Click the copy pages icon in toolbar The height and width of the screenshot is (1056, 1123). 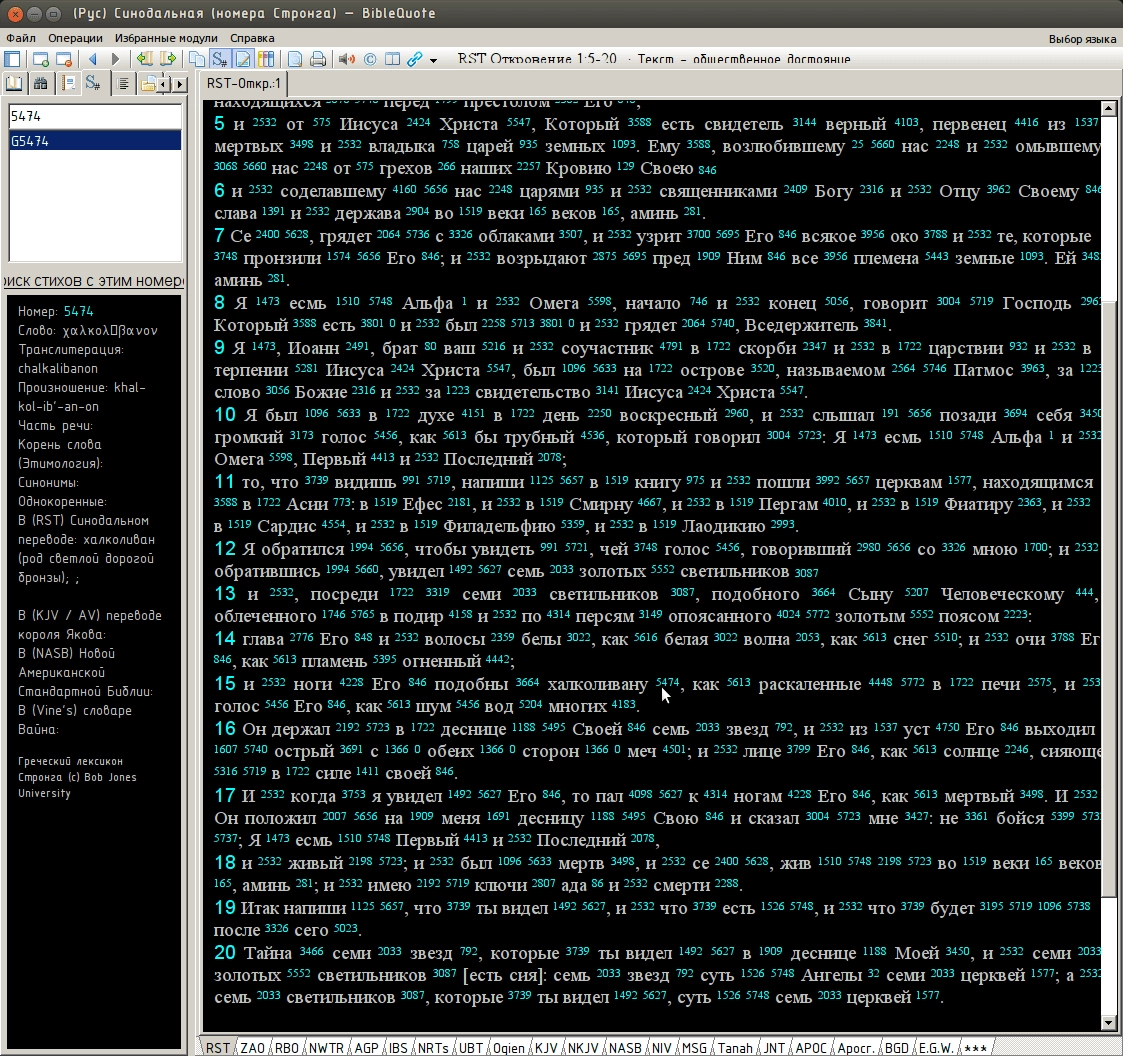(196, 59)
